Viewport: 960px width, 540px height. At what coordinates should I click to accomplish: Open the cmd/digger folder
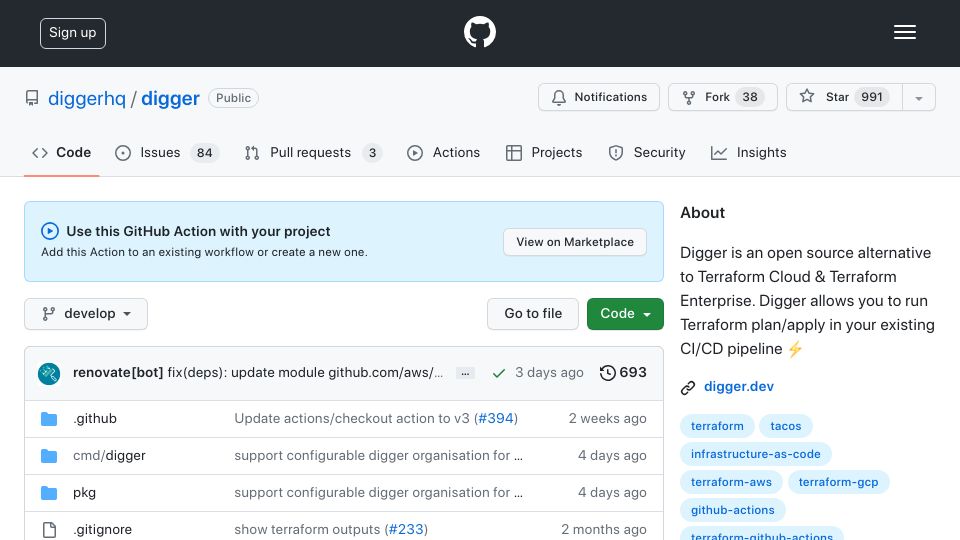click(x=109, y=456)
